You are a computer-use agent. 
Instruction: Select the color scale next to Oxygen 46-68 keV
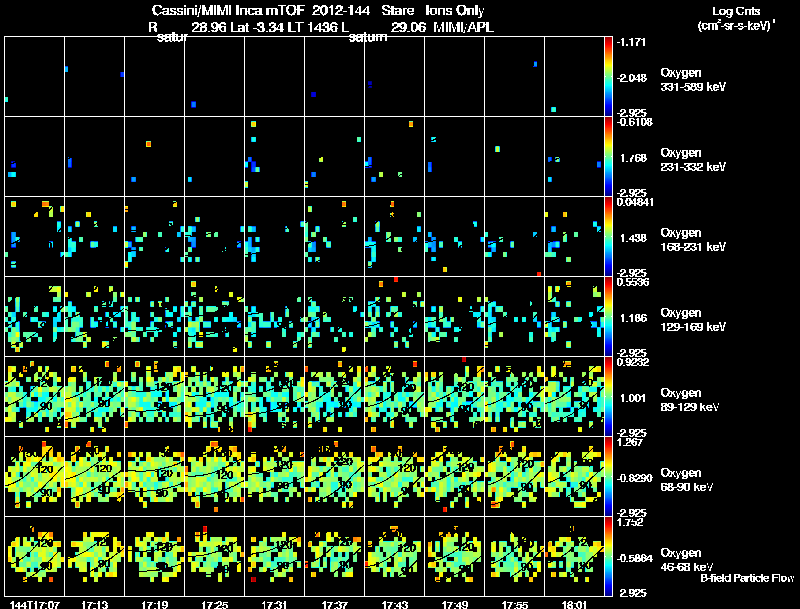point(608,556)
